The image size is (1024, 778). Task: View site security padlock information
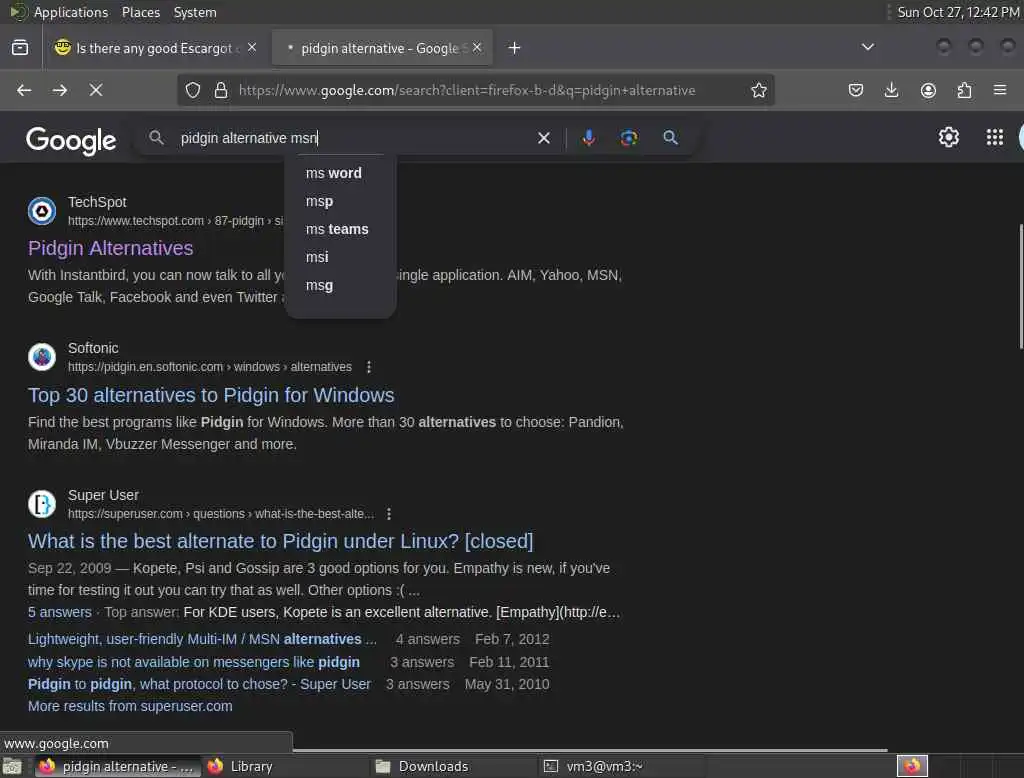[x=221, y=90]
